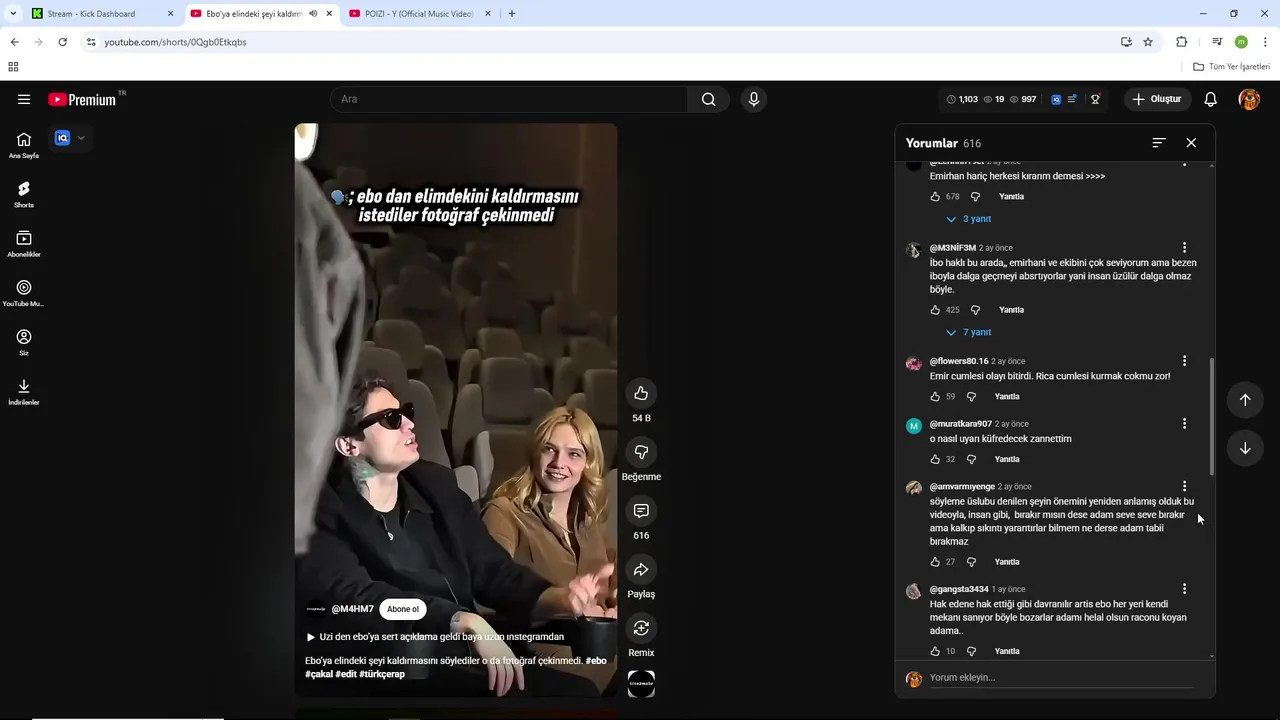
Task: Dislike @gangsta3434's comment
Action: click(x=971, y=651)
